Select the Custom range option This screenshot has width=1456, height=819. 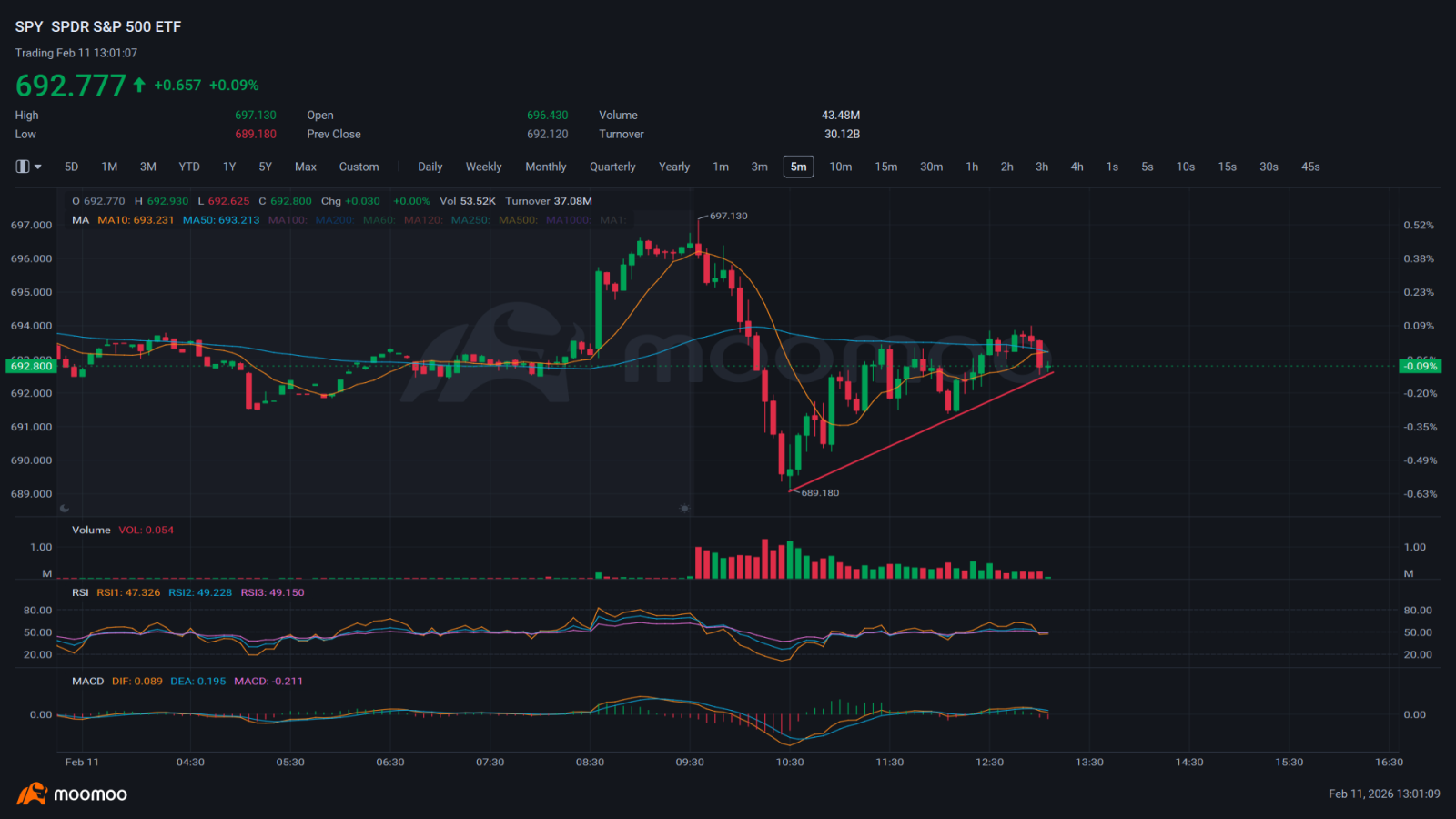click(x=359, y=167)
